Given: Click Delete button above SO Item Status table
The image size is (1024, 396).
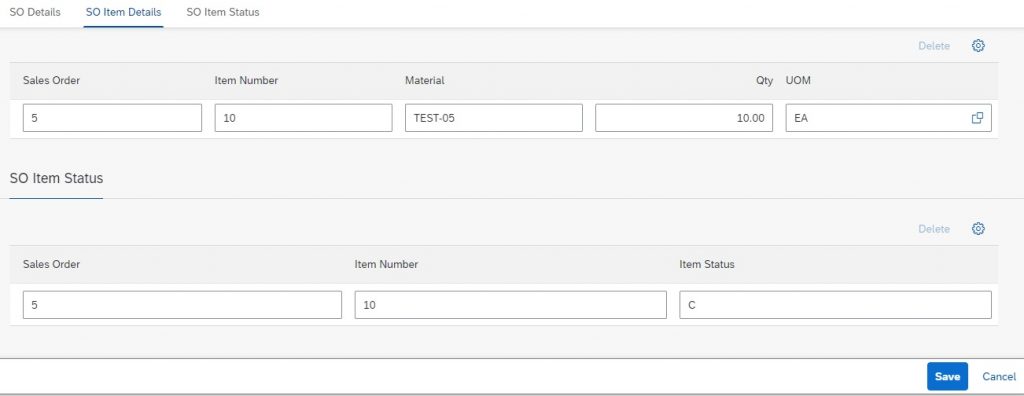Looking at the screenshot, I should click(934, 229).
